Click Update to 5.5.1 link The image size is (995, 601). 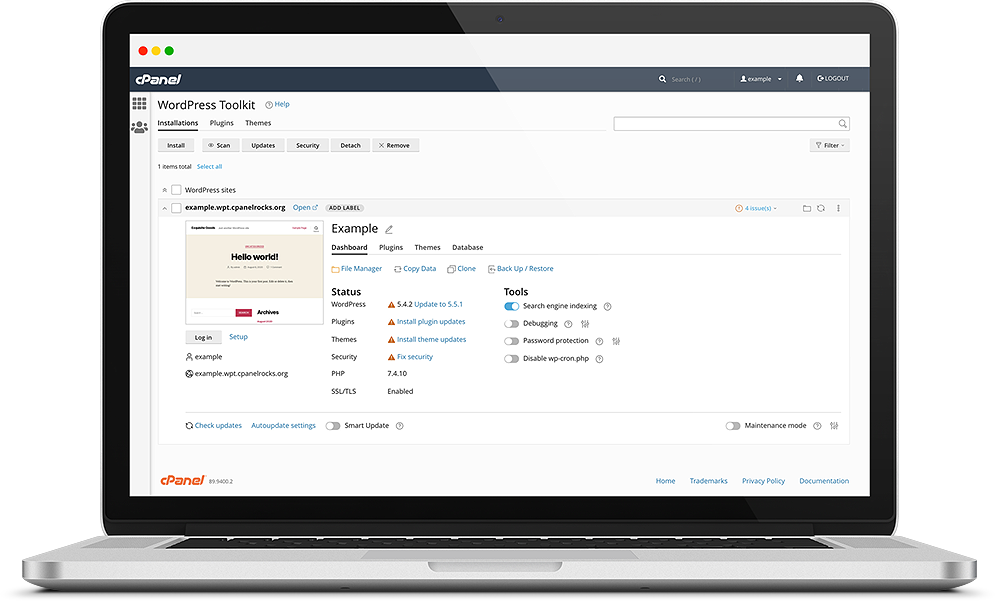438,304
